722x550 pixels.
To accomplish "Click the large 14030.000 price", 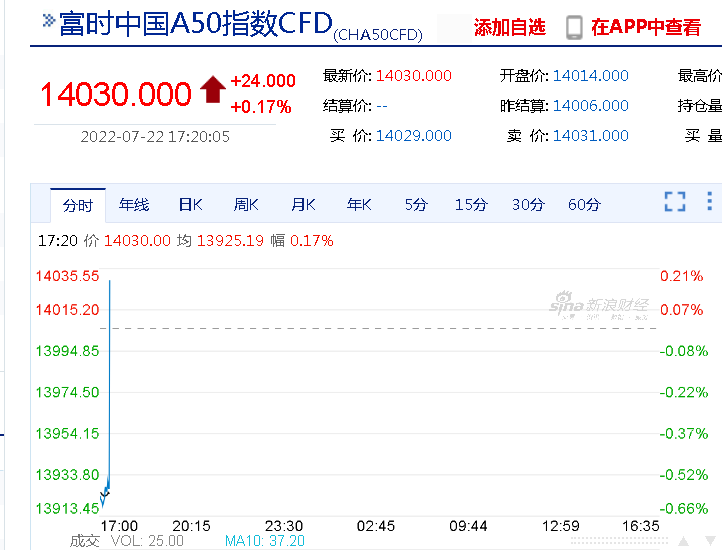I will coord(116,94).
